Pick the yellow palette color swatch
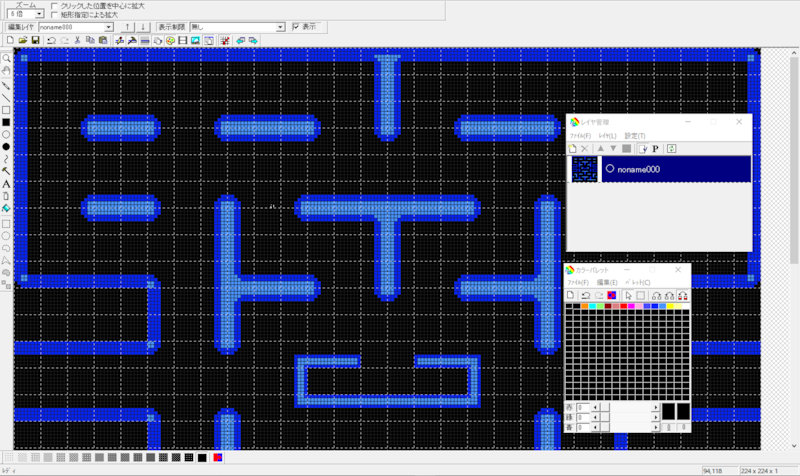800x476 pixels. 670,306
